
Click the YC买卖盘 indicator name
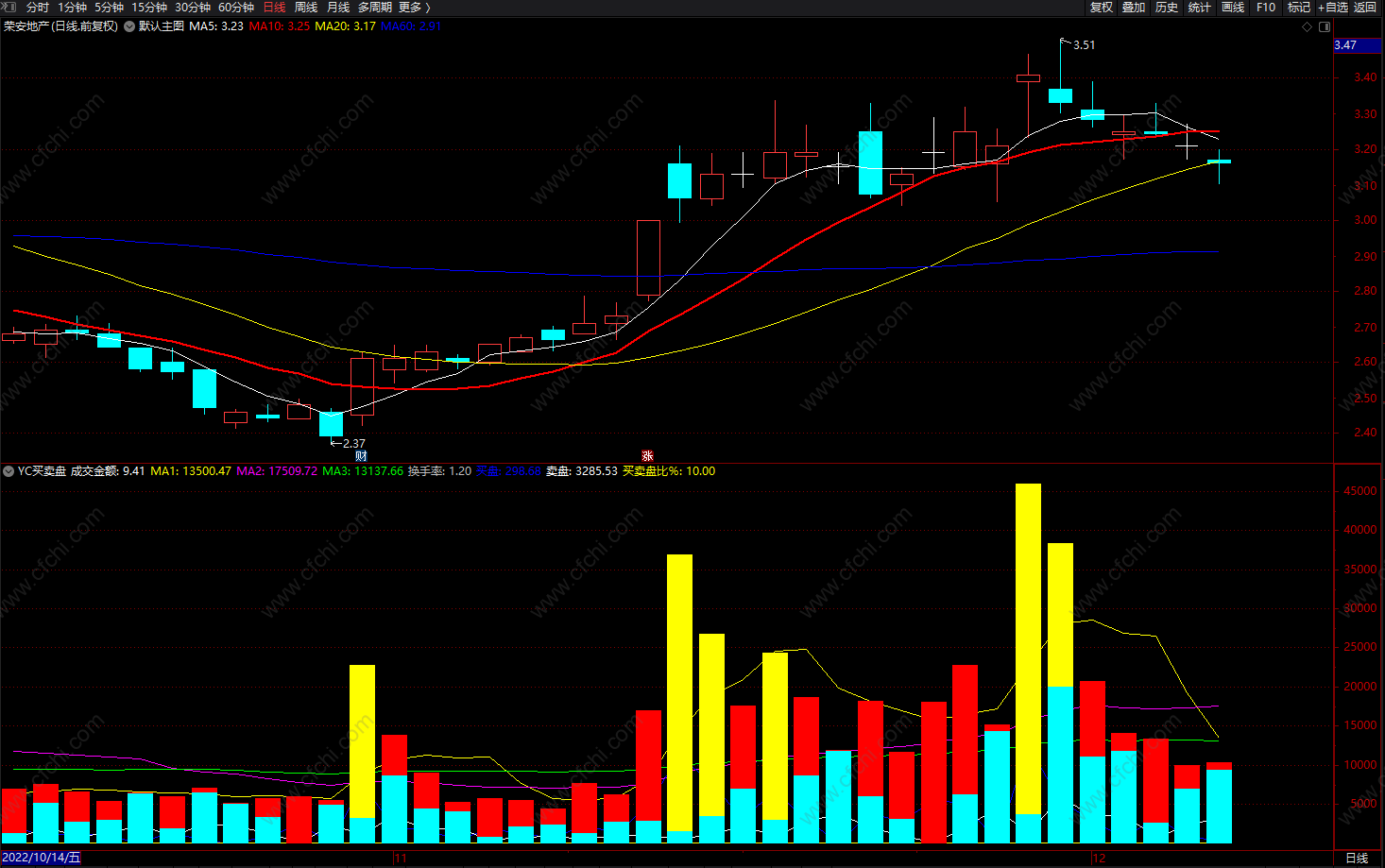42,471
